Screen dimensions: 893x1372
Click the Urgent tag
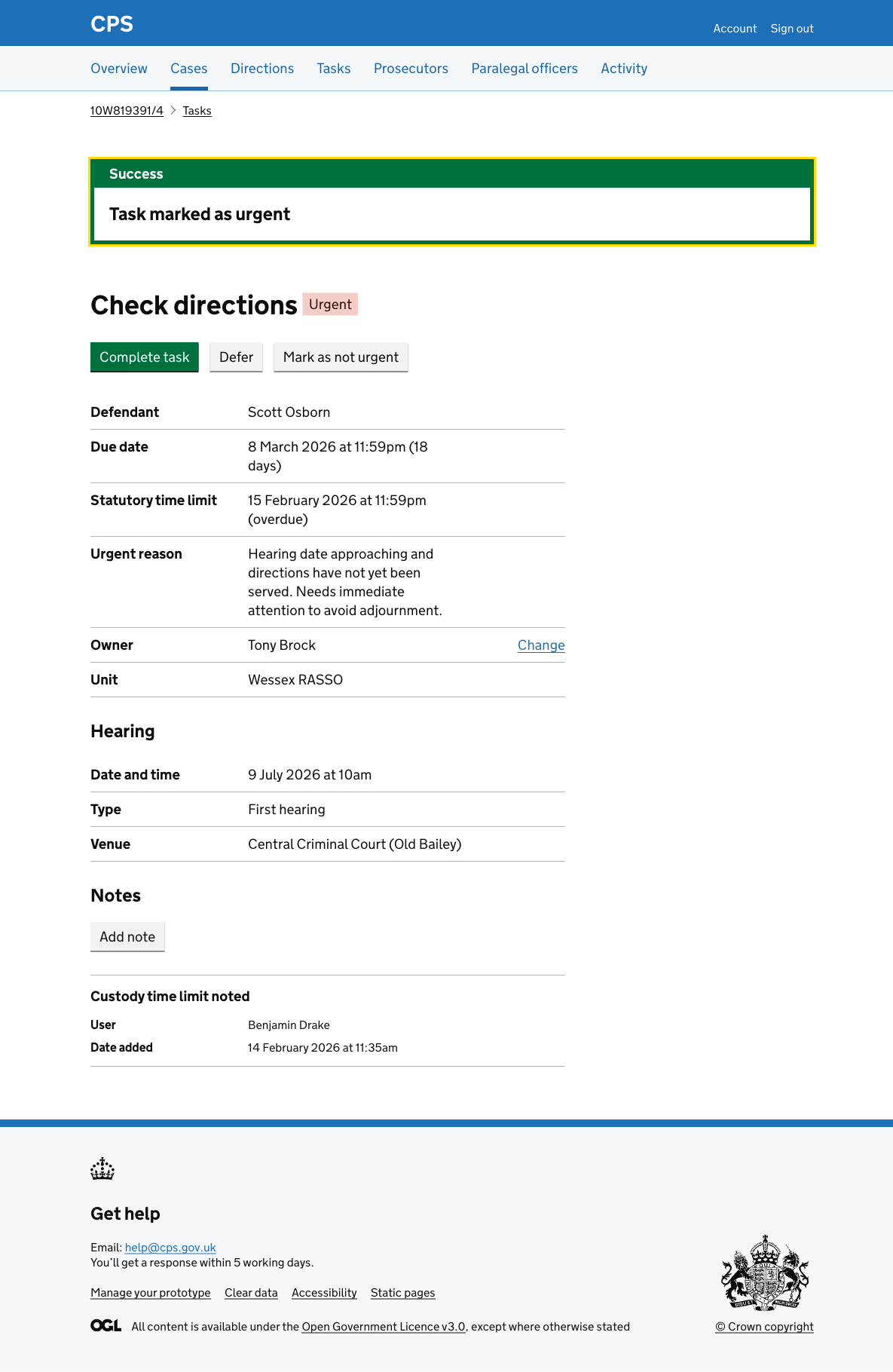pos(330,305)
